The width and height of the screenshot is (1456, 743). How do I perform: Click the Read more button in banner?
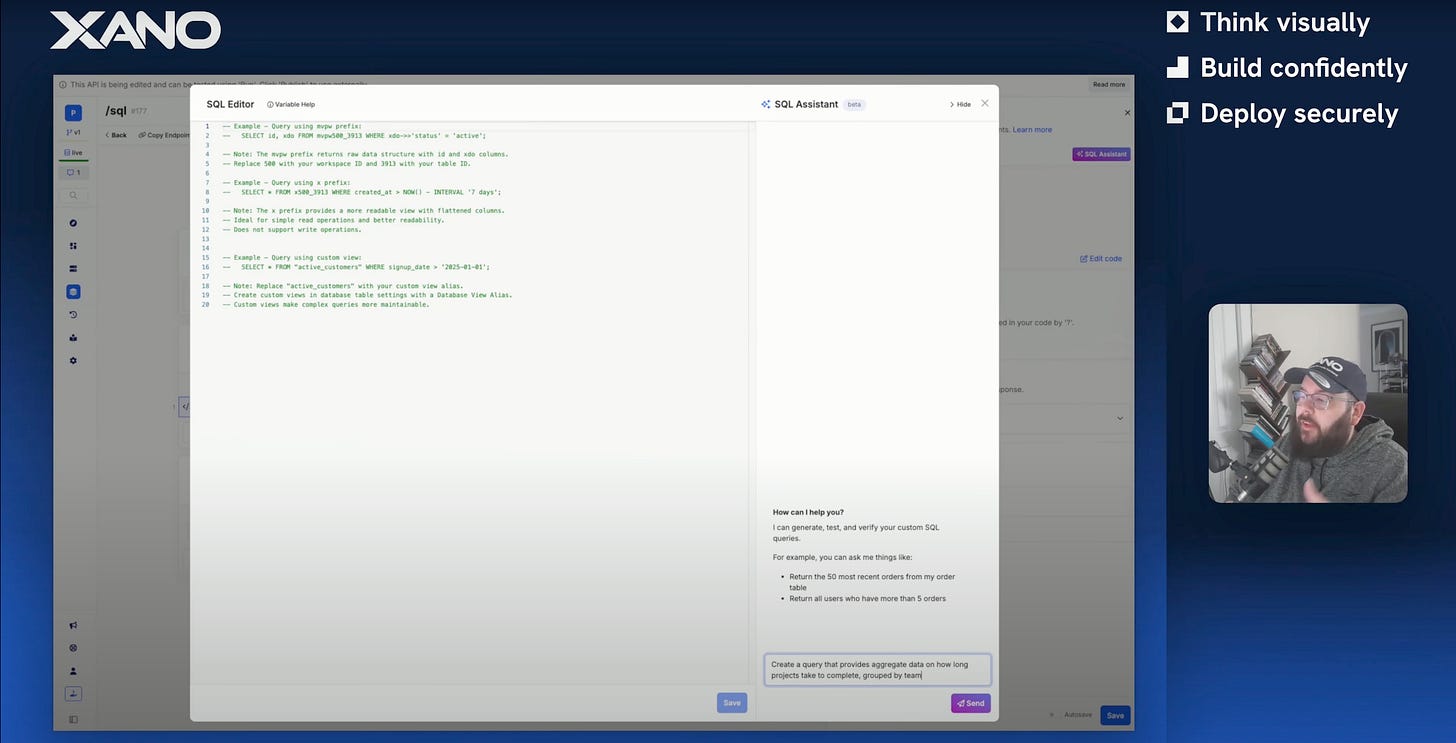[x=1108, y=85]
